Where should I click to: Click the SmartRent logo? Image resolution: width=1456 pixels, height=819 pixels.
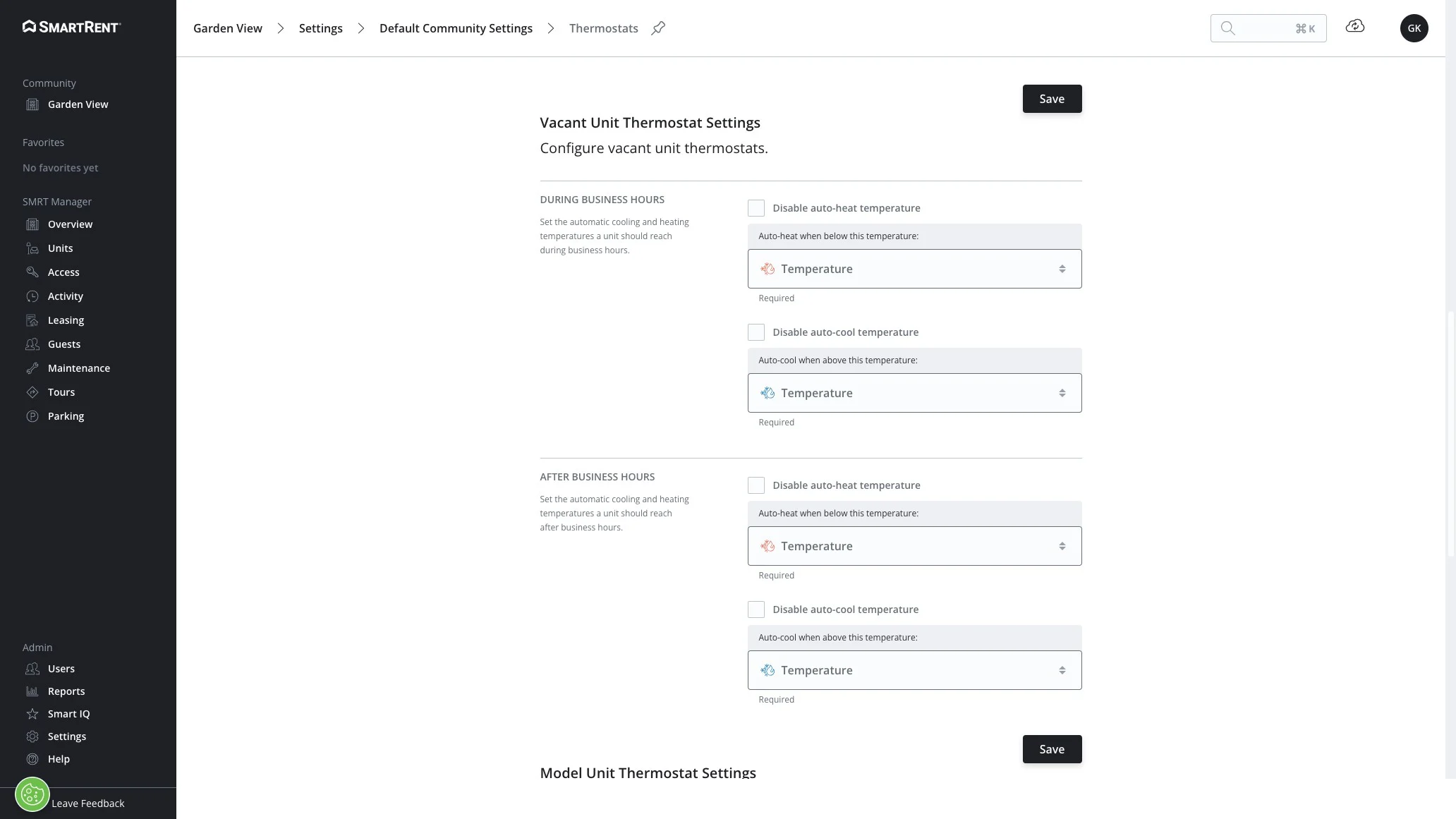pyautogui.click(x=71, y=27)
